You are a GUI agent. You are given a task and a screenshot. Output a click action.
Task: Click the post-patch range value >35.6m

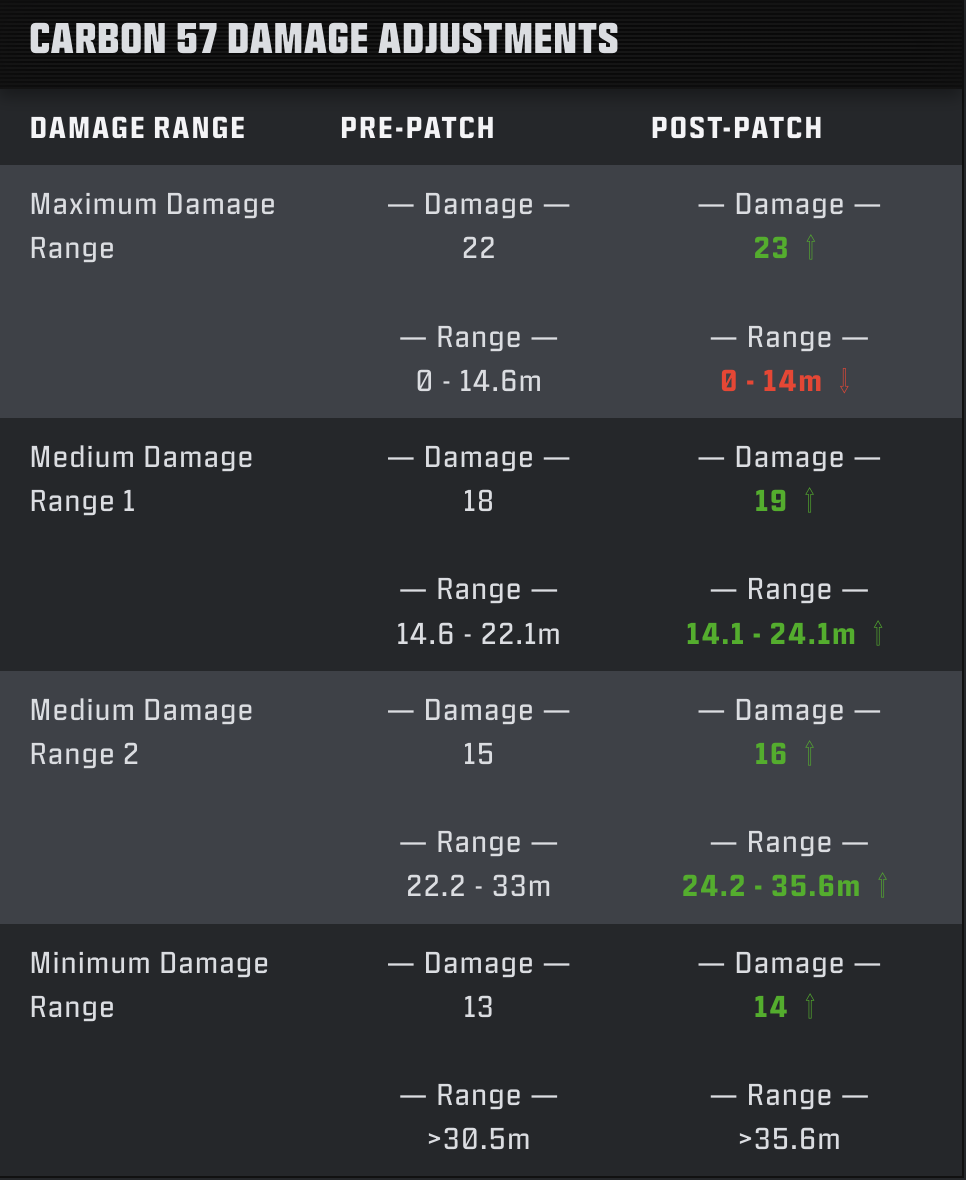[x=789, y=1139]
